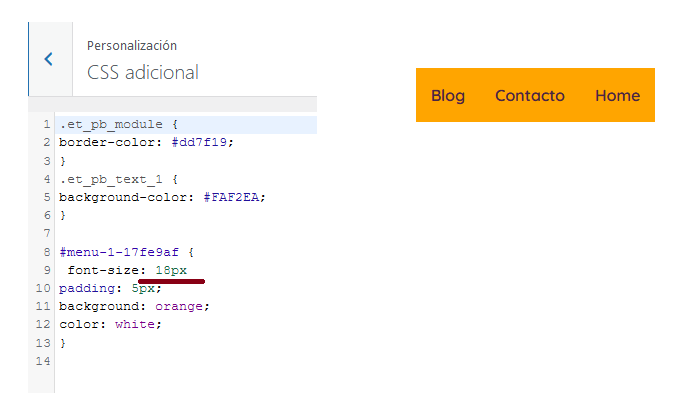
Task: Click the .et_pb_text_1 selector line
Action: (119, 179)
